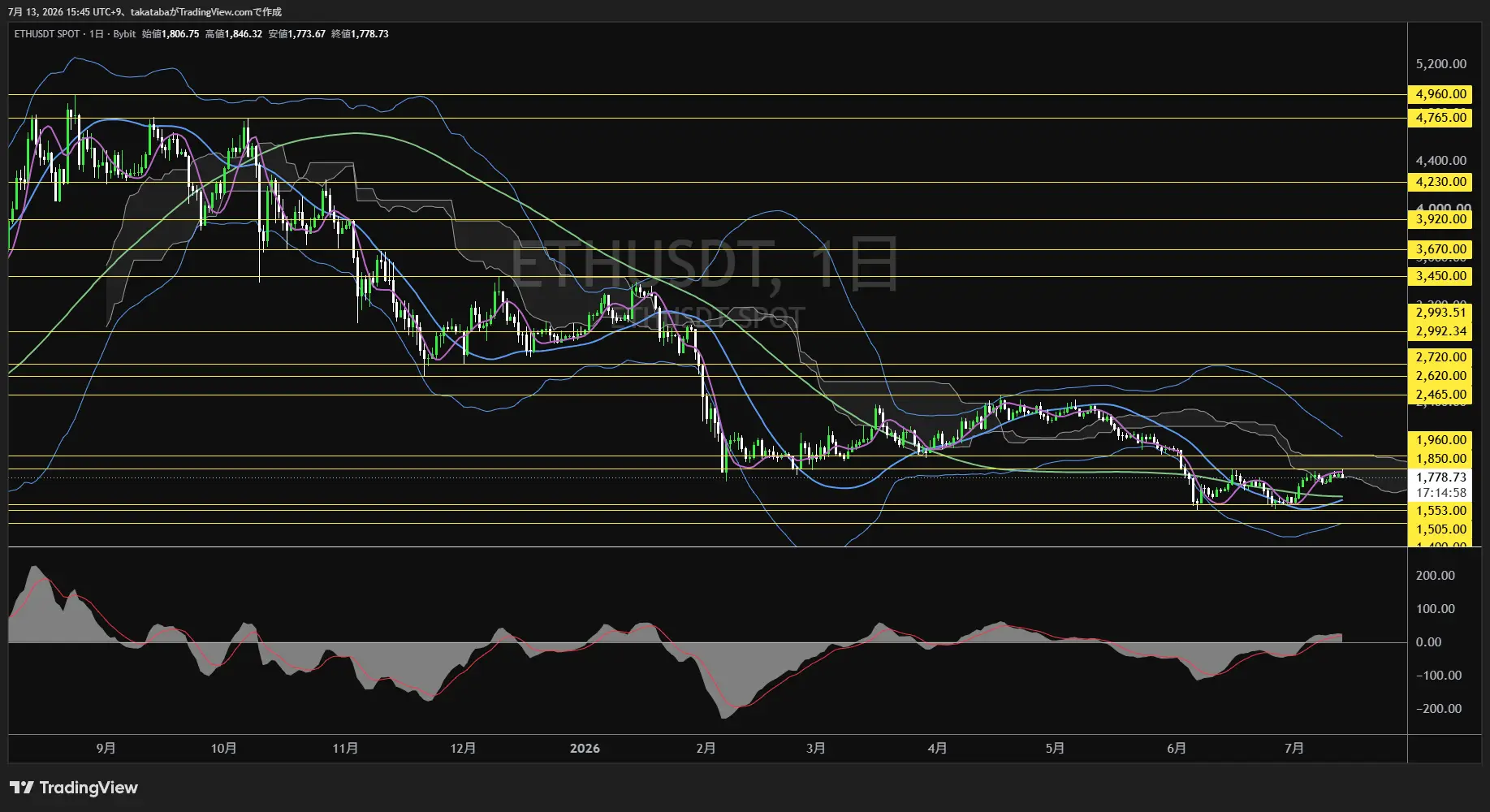Click the 2,992.34 price label
Screen dimensions: 1490x812
pos(1440,331)
